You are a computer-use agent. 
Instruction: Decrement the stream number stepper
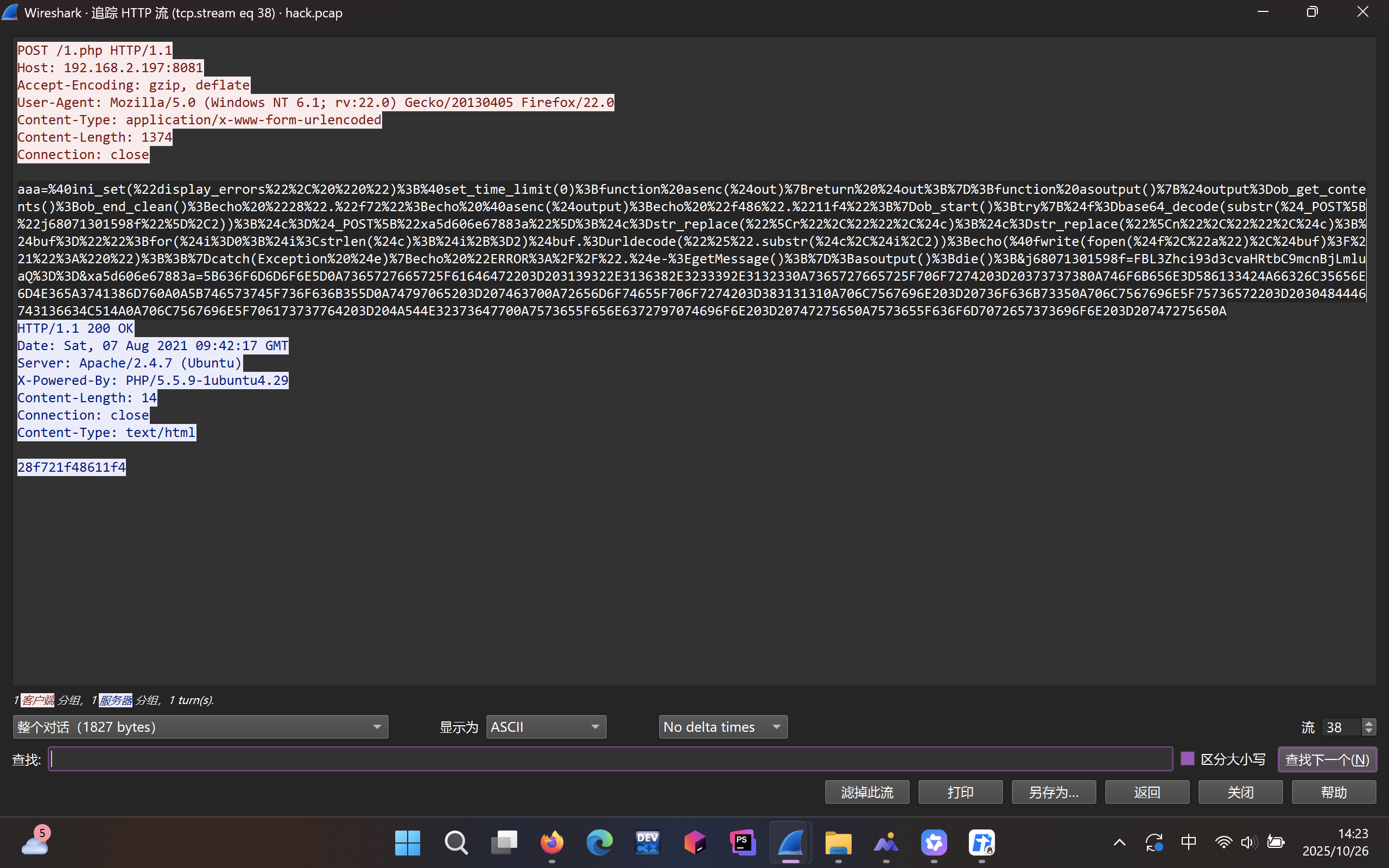coord(1369,731)
